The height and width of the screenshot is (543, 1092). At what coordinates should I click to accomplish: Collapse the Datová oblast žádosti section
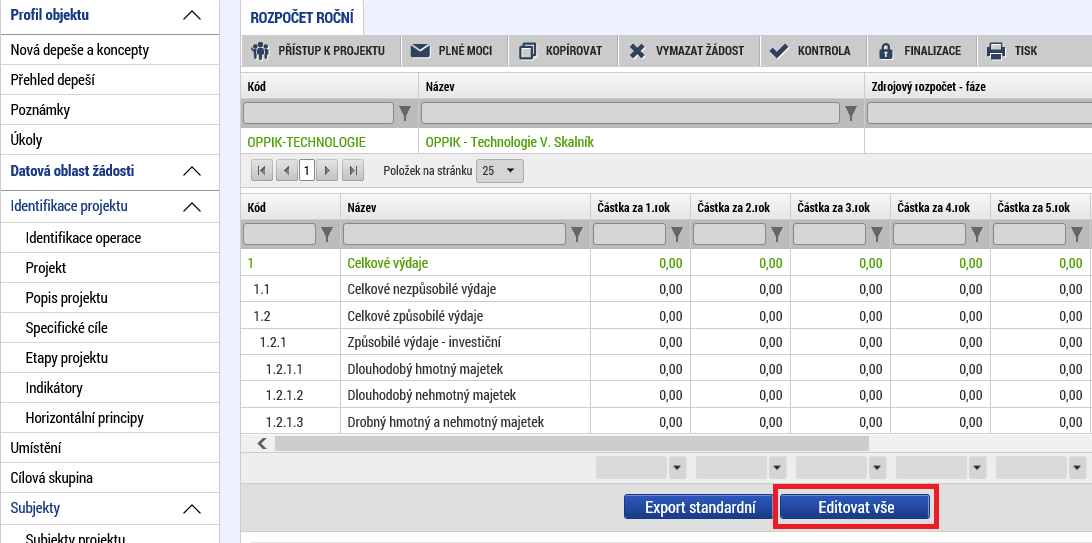point(192,171)
